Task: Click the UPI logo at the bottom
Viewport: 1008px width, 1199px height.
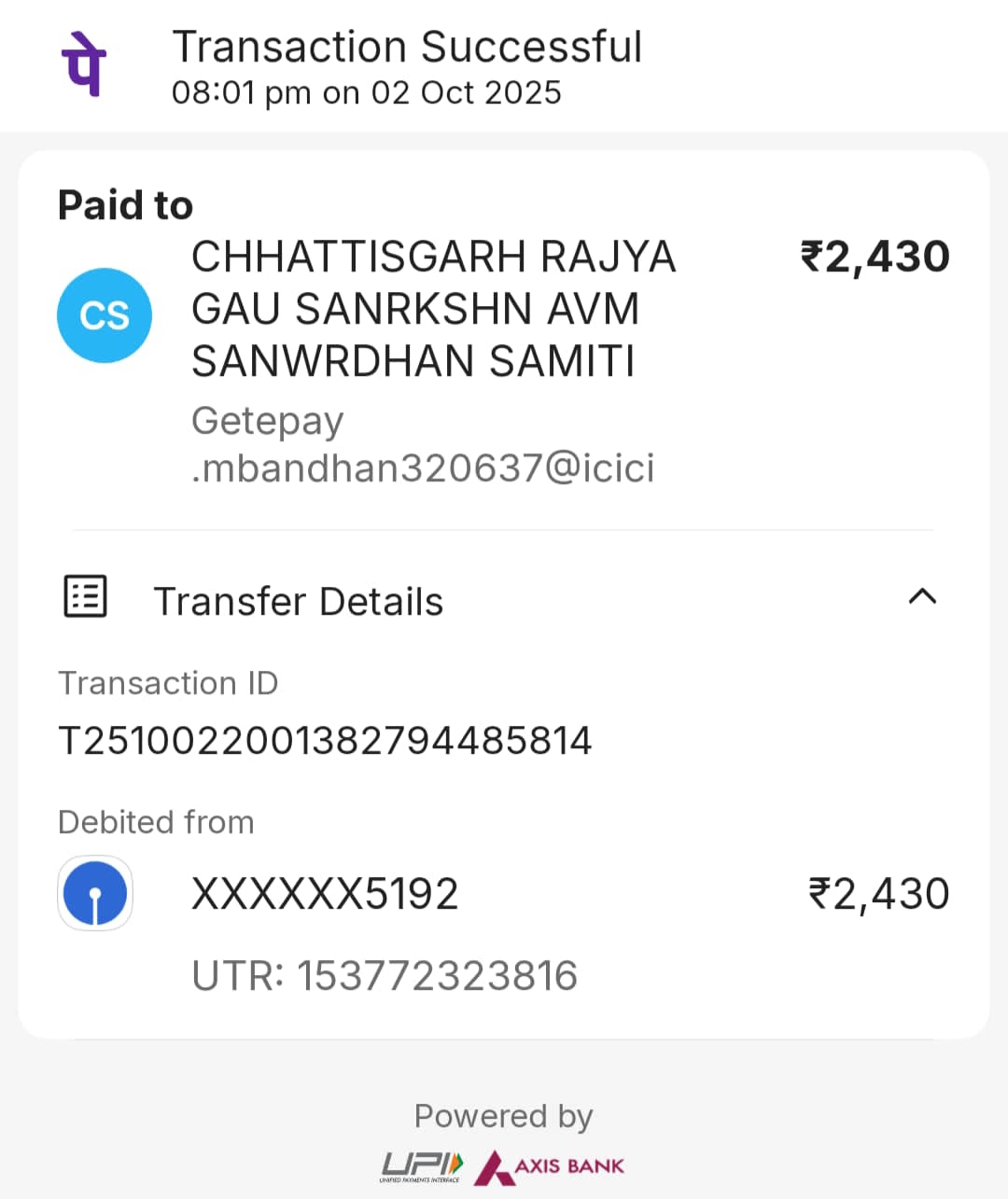Action: 422,1166
